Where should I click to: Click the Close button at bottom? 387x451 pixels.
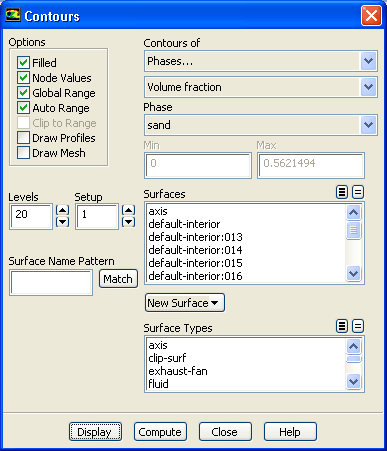point(225,432)
